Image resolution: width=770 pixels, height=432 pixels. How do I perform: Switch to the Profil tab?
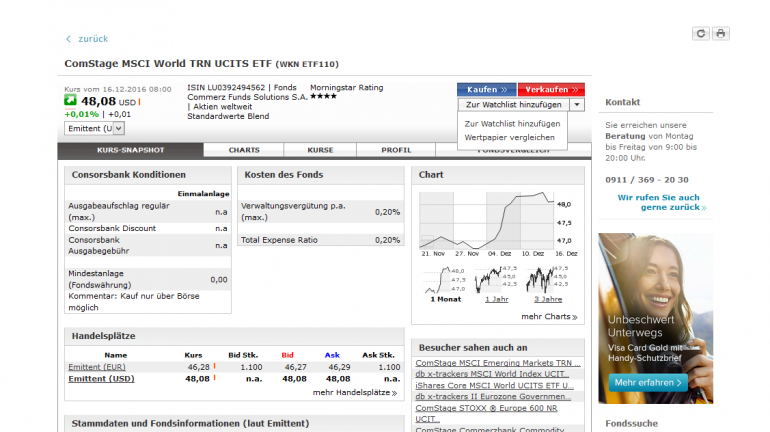tap(396, 150)
